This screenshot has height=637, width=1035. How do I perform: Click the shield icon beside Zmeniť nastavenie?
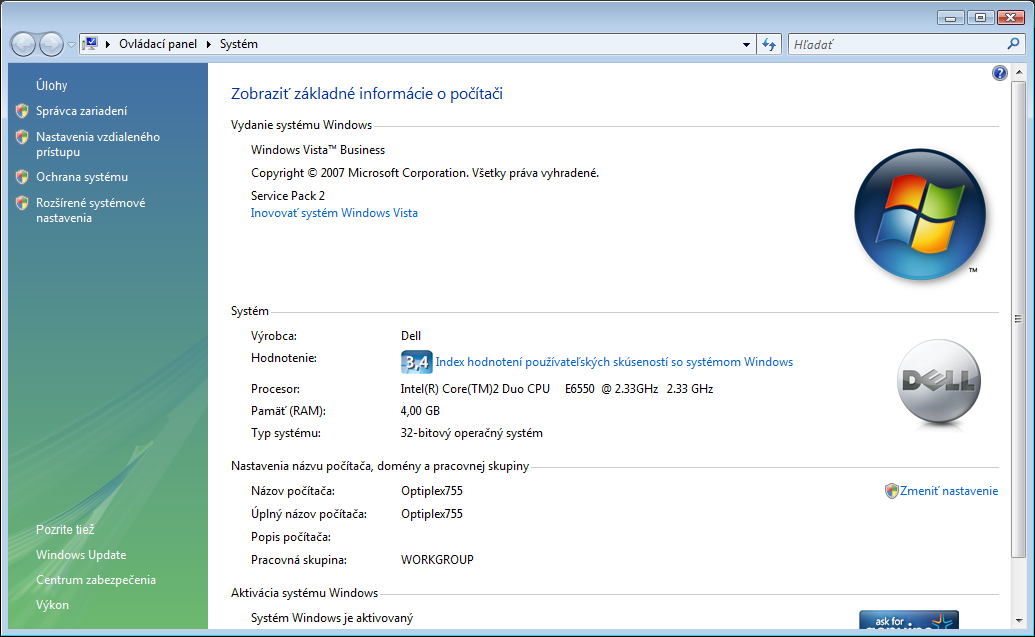coord(891,490)
